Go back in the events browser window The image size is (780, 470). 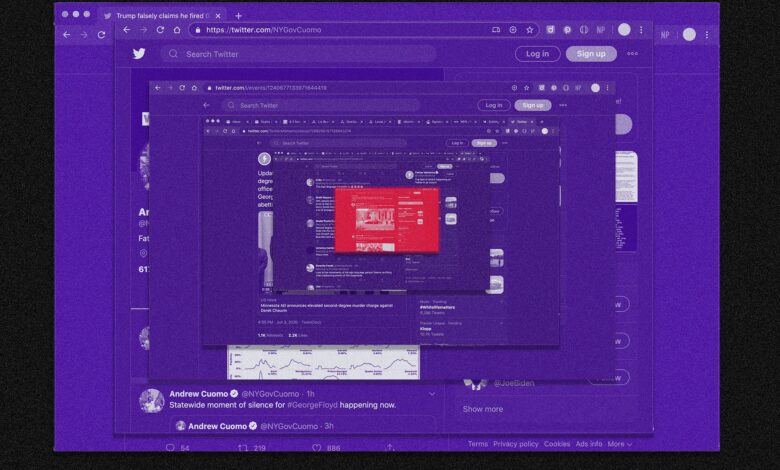pos(158,88)
